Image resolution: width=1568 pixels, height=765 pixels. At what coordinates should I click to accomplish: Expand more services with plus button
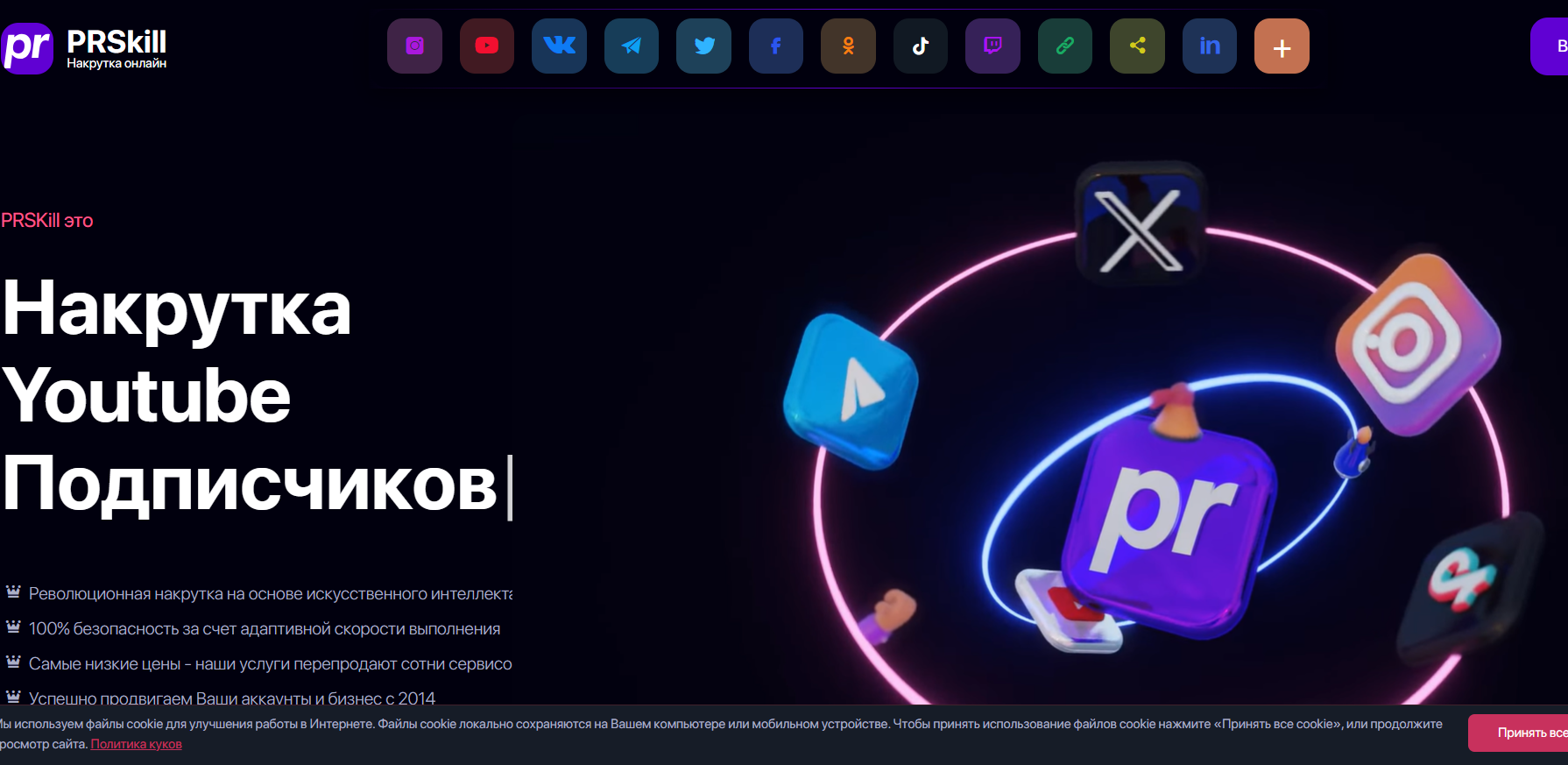click(1282, 46)
